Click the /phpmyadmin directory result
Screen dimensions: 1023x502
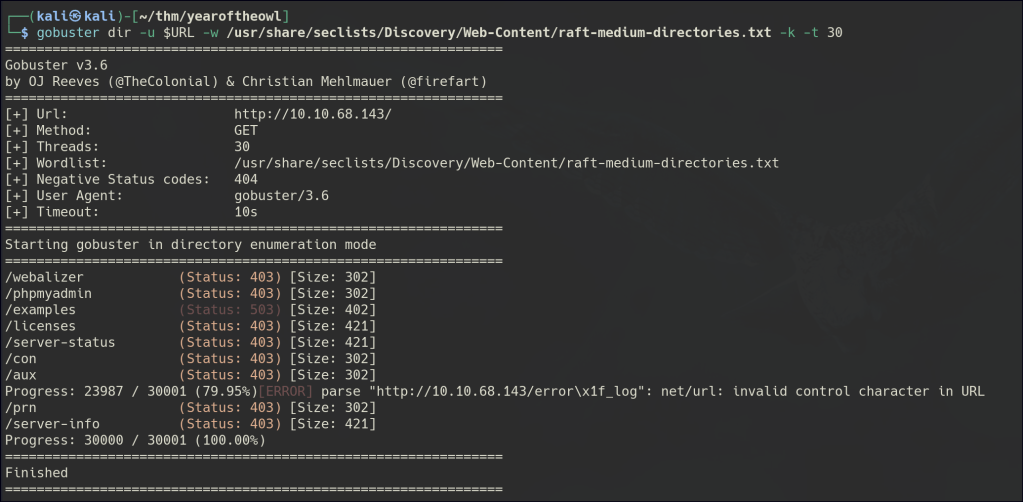coord(49,293)
